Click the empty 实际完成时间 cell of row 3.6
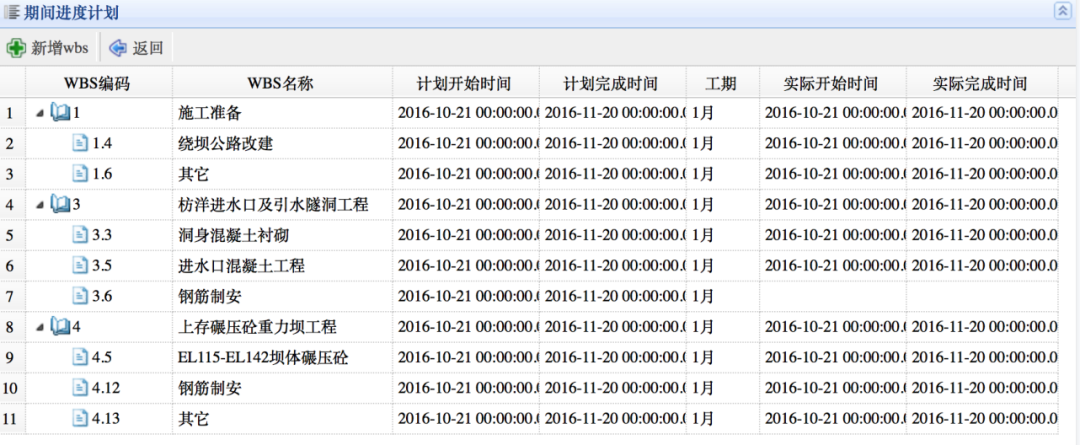The height and width of the screenshot is (445, 1080). click(x=982, y=296)
